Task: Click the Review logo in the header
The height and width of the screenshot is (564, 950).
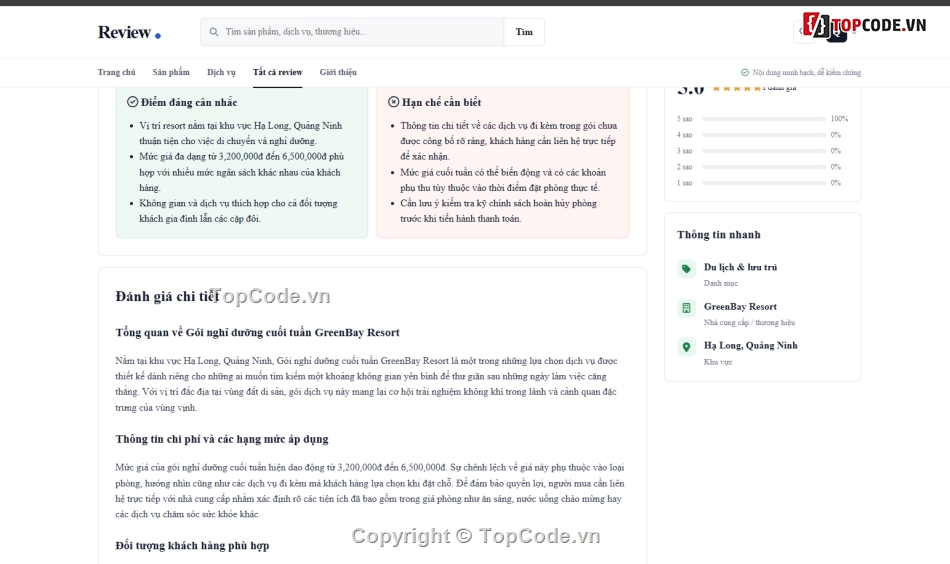Action: tap(129, 32)
